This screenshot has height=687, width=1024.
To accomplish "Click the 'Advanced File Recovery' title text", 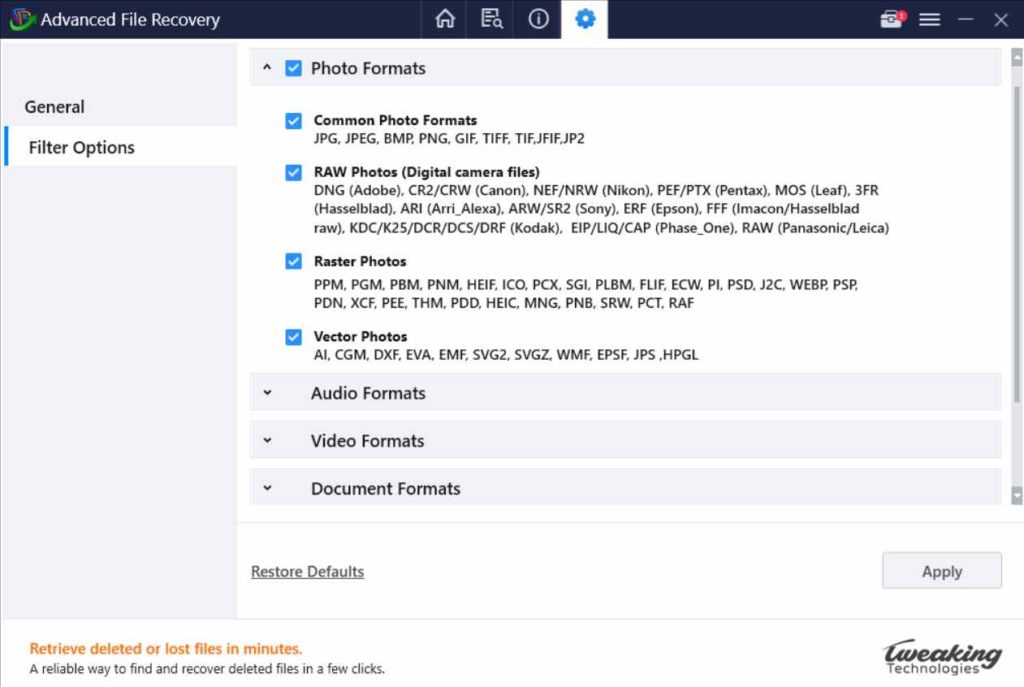I will coord(130,20).
